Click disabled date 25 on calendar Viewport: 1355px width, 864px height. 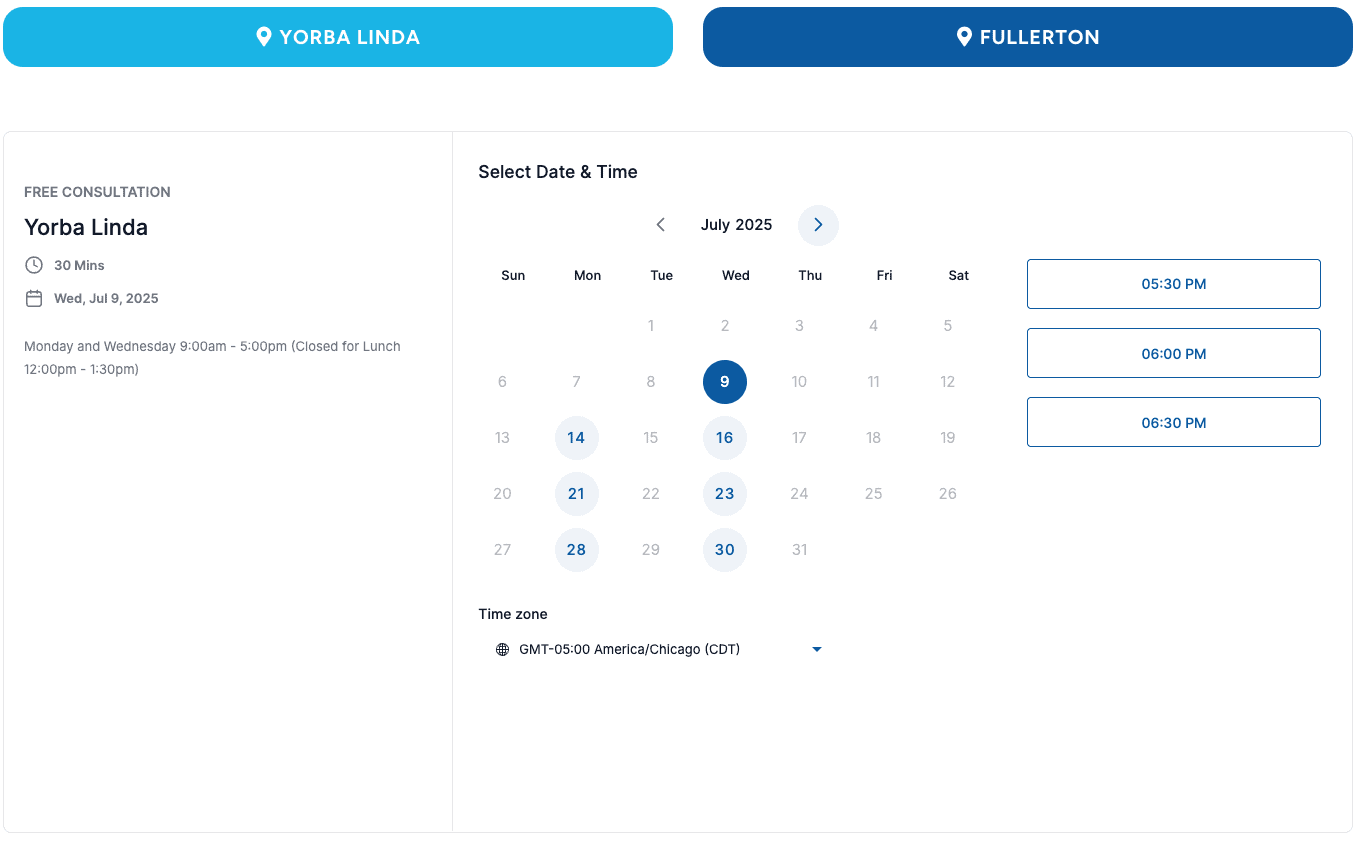pos(873,494)
